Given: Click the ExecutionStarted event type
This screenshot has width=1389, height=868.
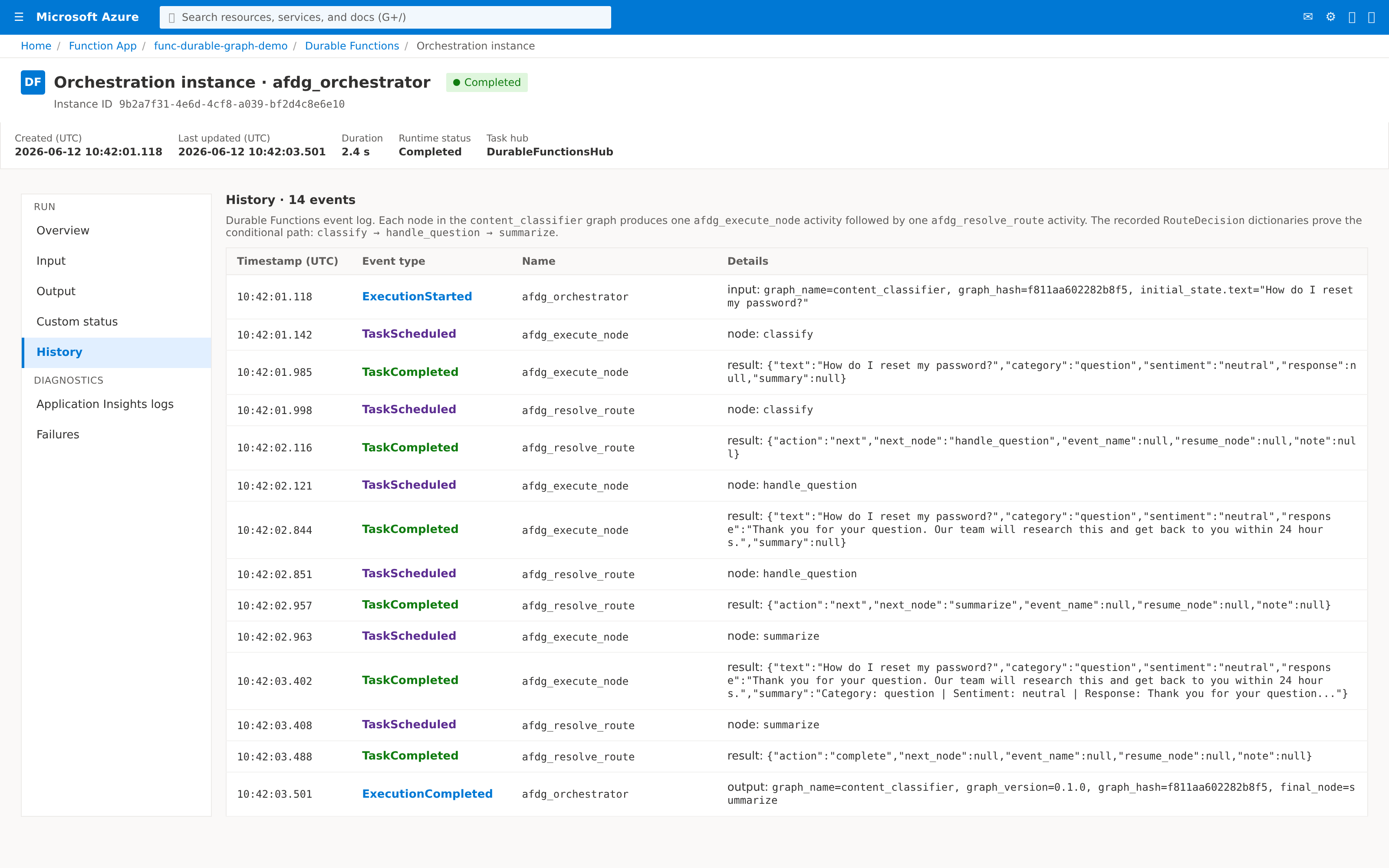Looking at the screenshot, I should pos(417,297).
